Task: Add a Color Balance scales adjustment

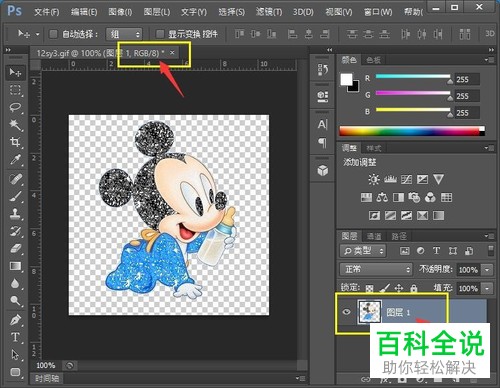Action: pos(382,198)
